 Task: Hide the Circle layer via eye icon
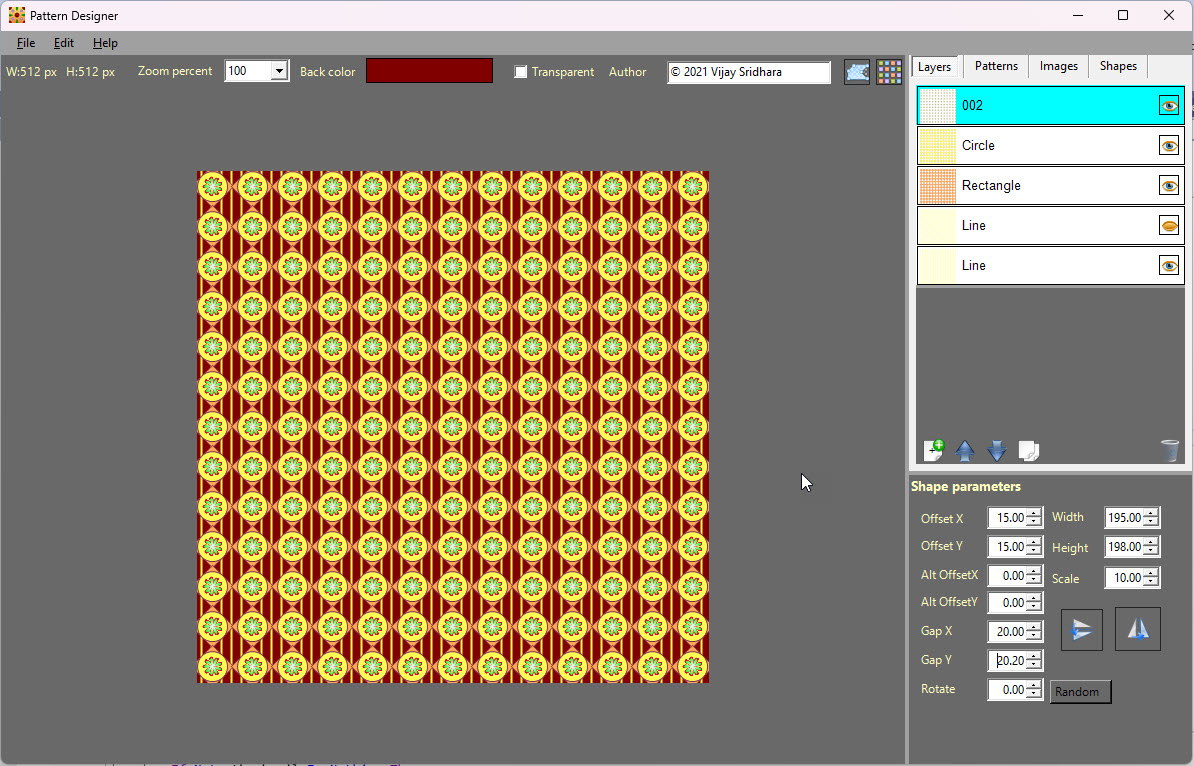coord(1169,145)
